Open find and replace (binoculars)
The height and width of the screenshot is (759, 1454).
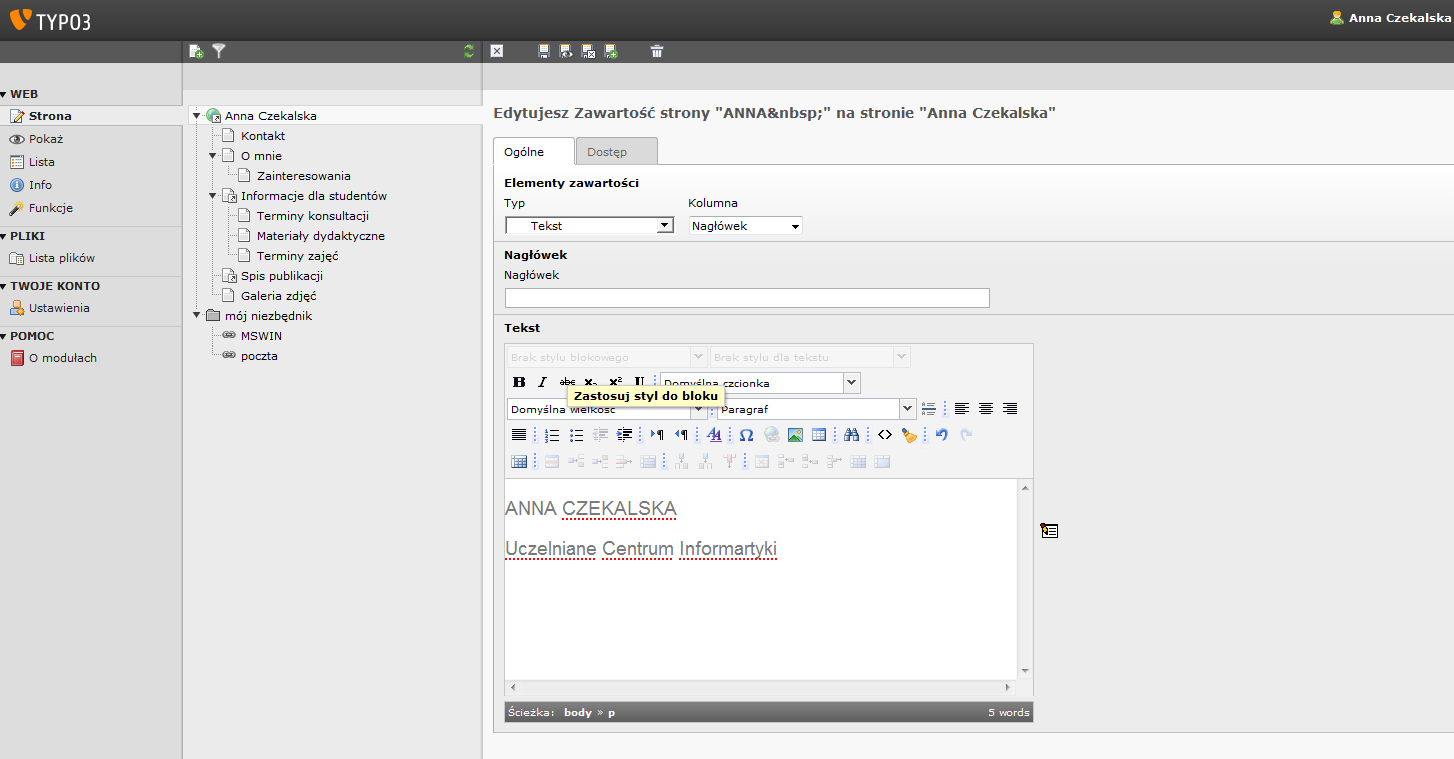point(851,434)
